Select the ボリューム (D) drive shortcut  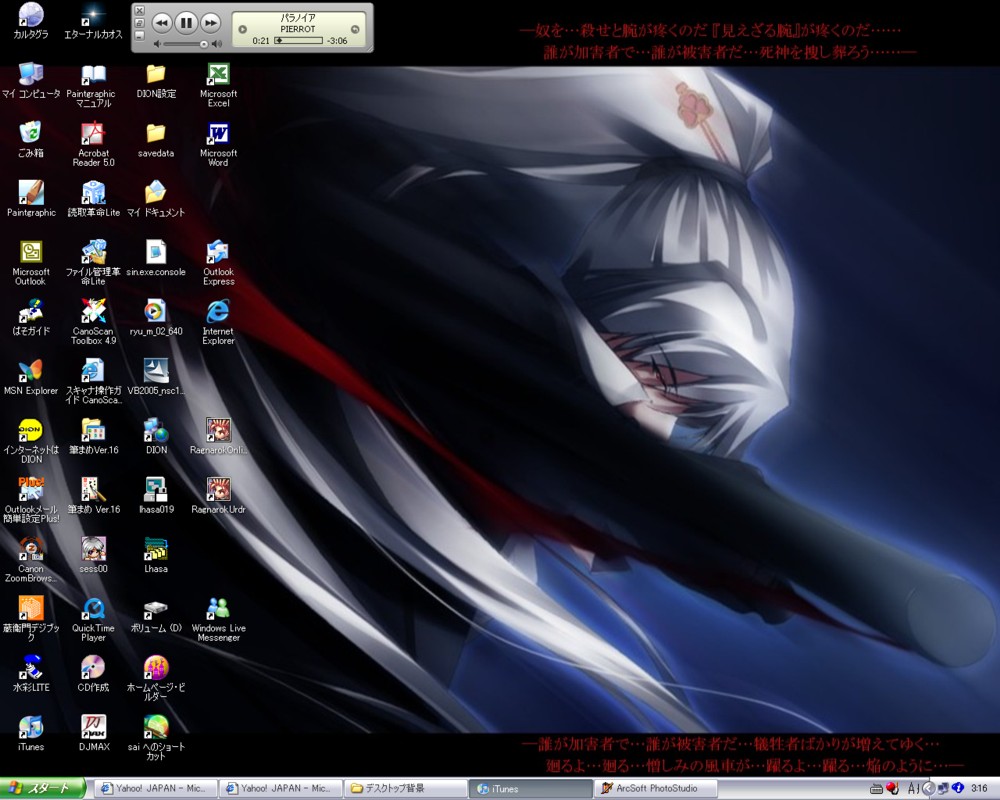(x=156, y=614)
